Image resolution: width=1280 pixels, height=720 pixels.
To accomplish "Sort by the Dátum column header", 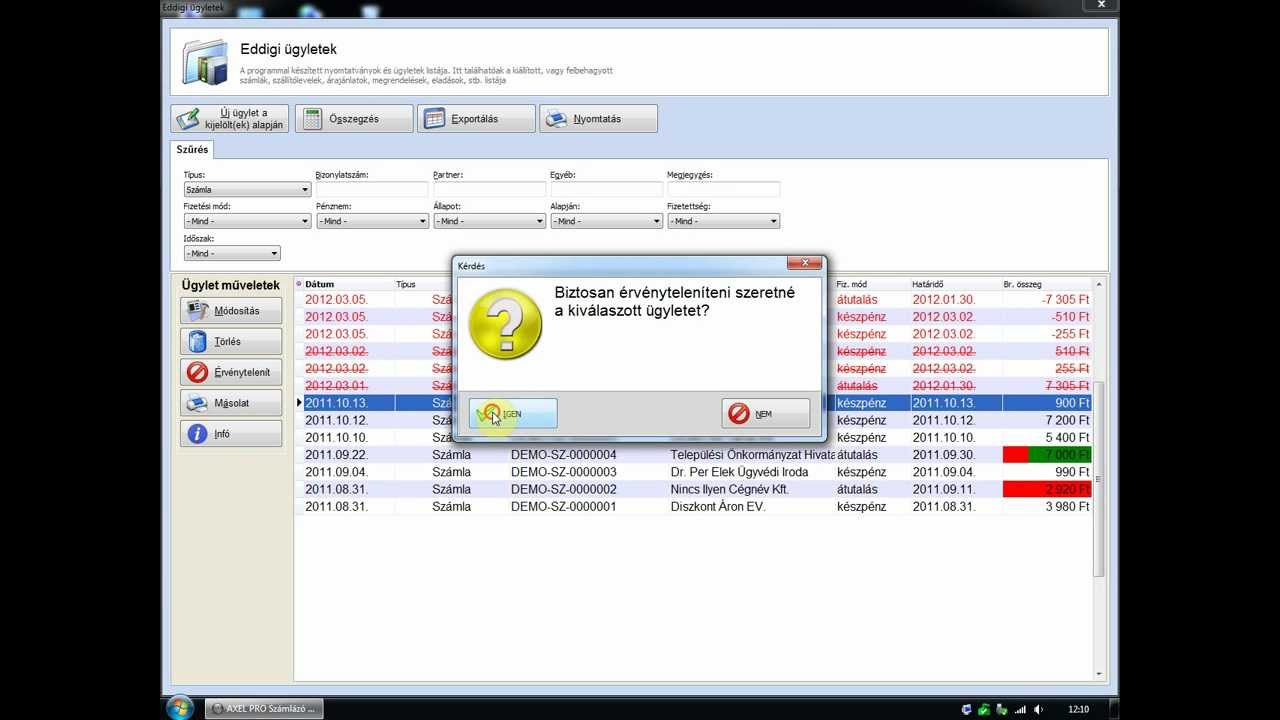I will click(320, 284).
